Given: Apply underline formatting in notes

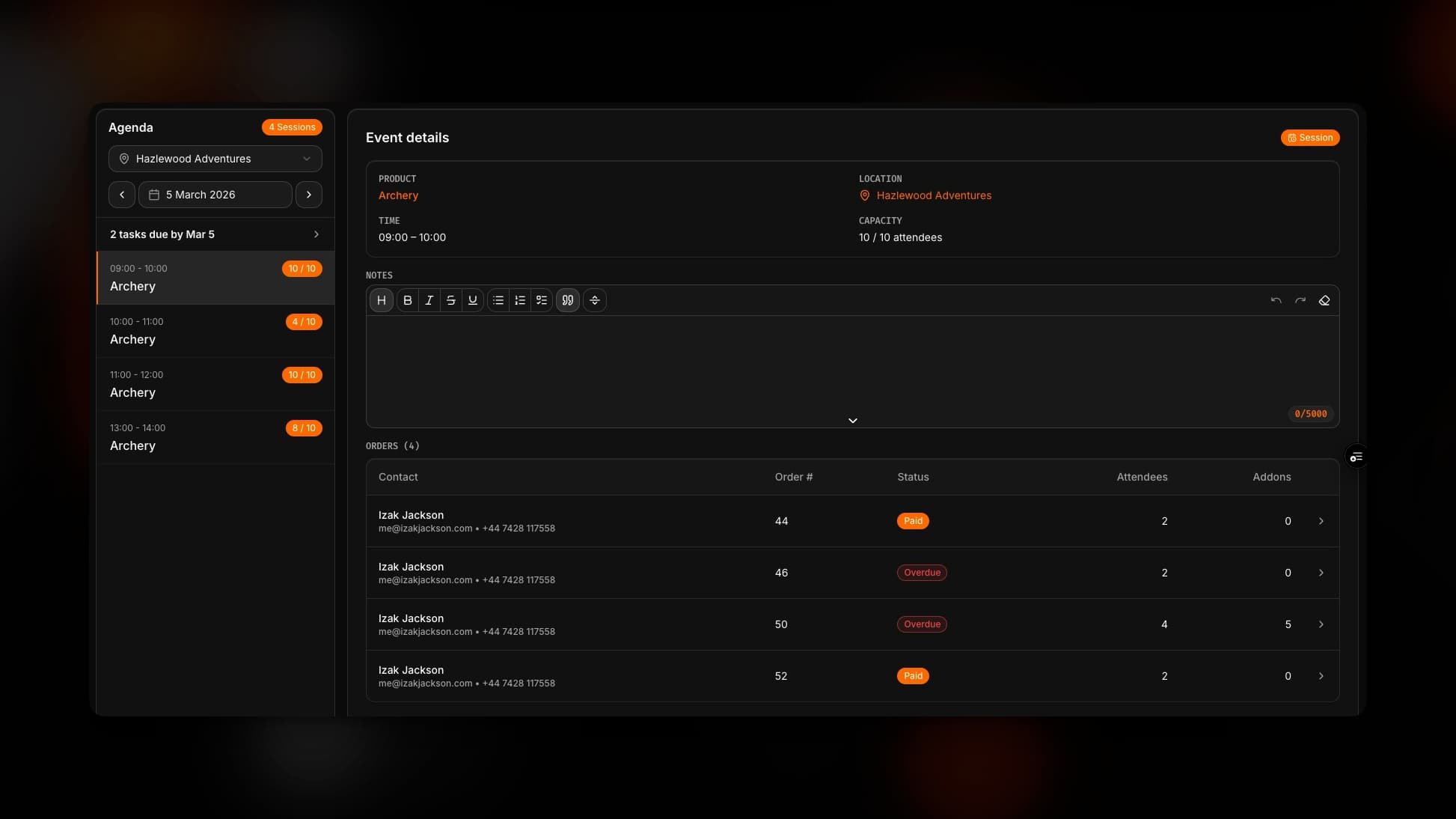Looking at the screenshot, I should [473, 300].
